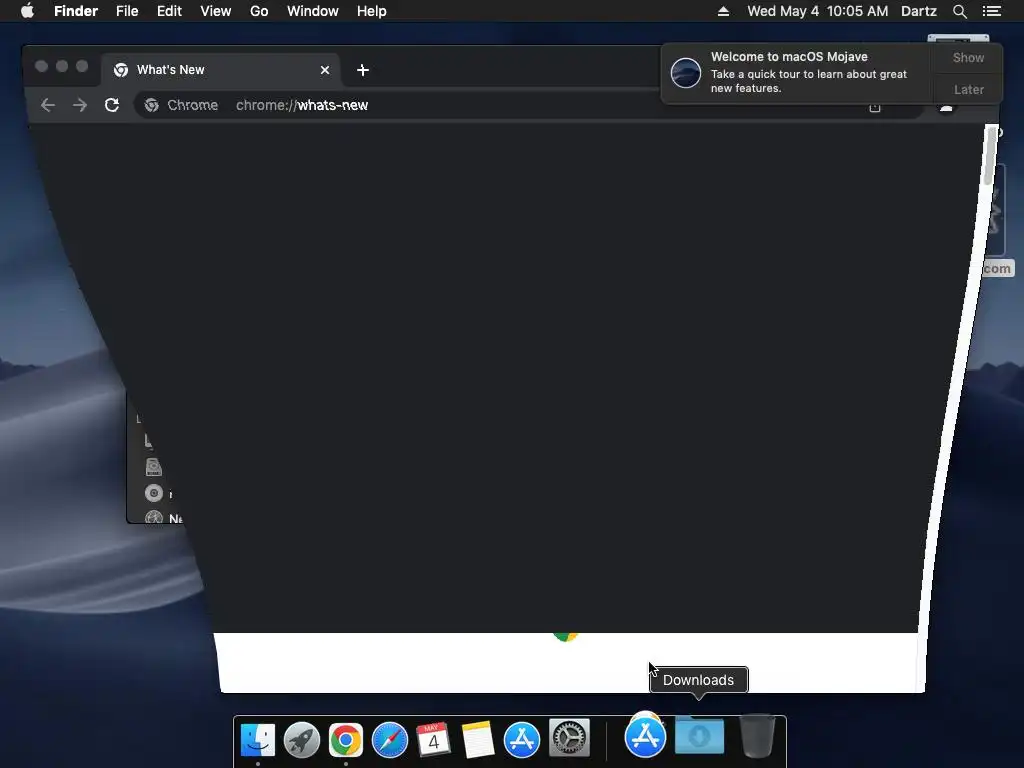This screenshot has height=768, width=1024.
Task: Open the Edit menu
Action: 169,11
